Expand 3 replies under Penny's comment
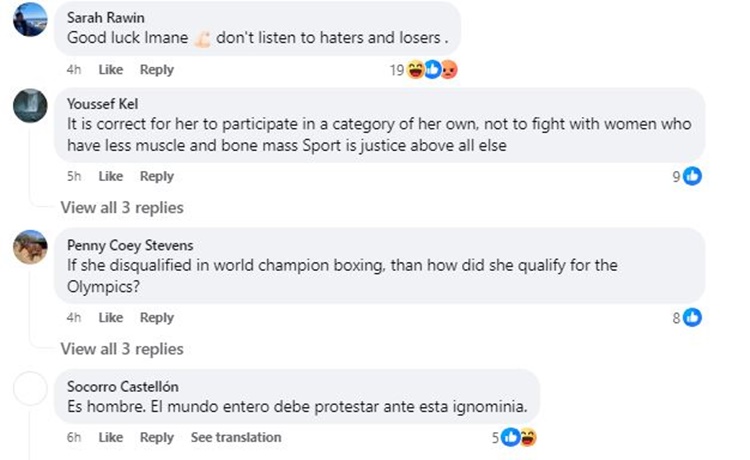Viewport: 750px width, 460px height. (122, 349)
